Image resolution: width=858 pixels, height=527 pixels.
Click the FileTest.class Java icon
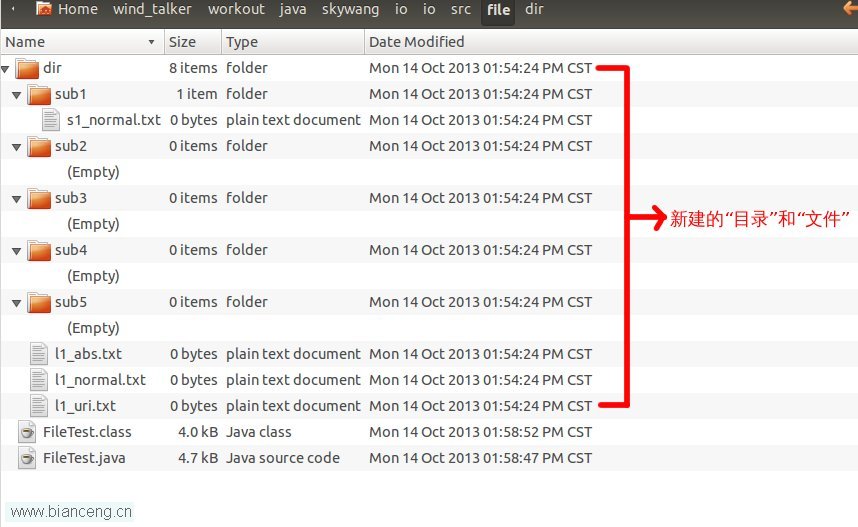coord(27,432)
